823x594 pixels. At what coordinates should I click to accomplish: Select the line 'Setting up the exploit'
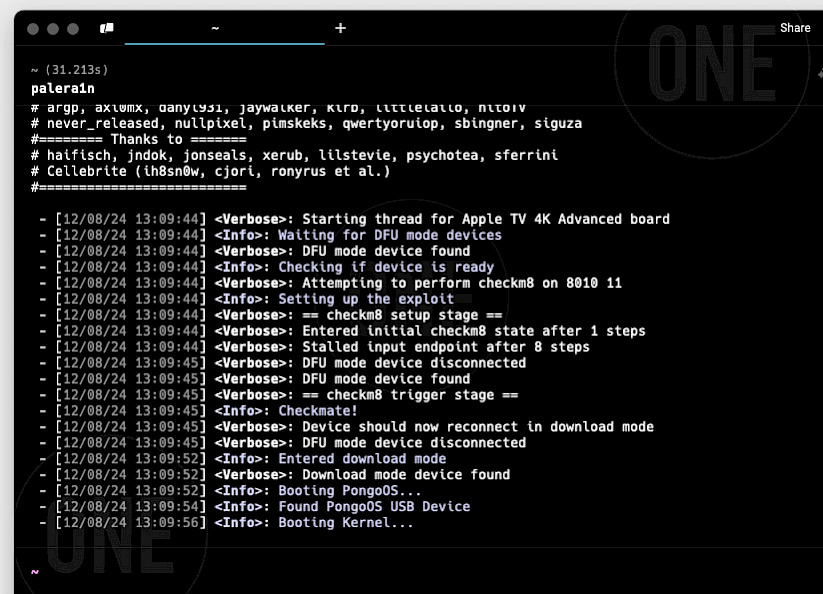[x=366, y=299]
